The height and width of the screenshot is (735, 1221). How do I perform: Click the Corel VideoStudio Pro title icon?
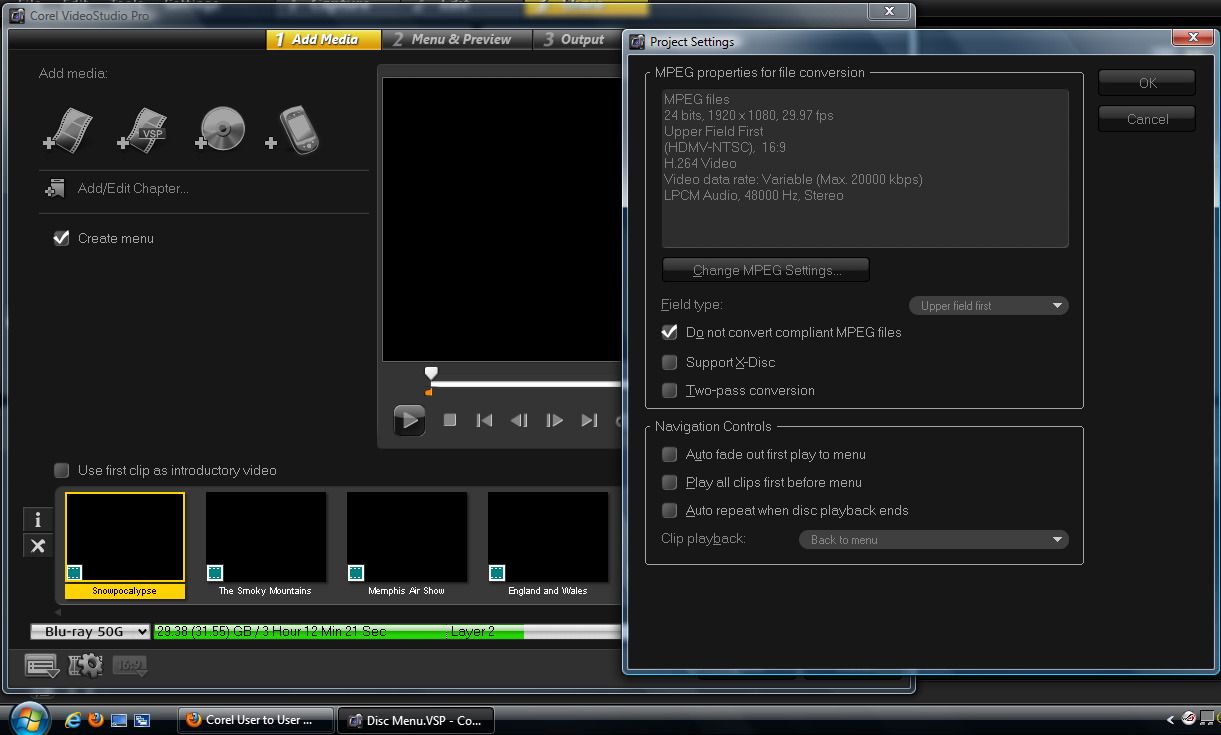click(17, 15)
